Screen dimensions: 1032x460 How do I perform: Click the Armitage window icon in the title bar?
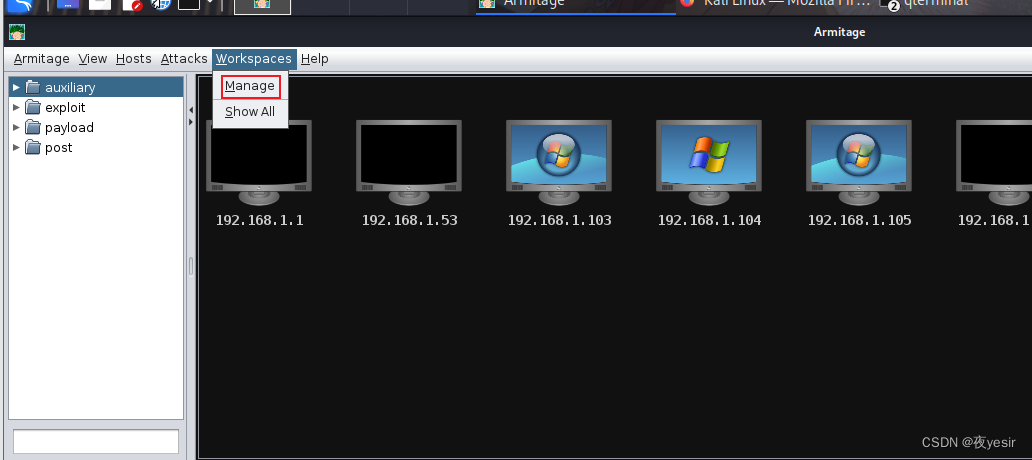point(17,32)
